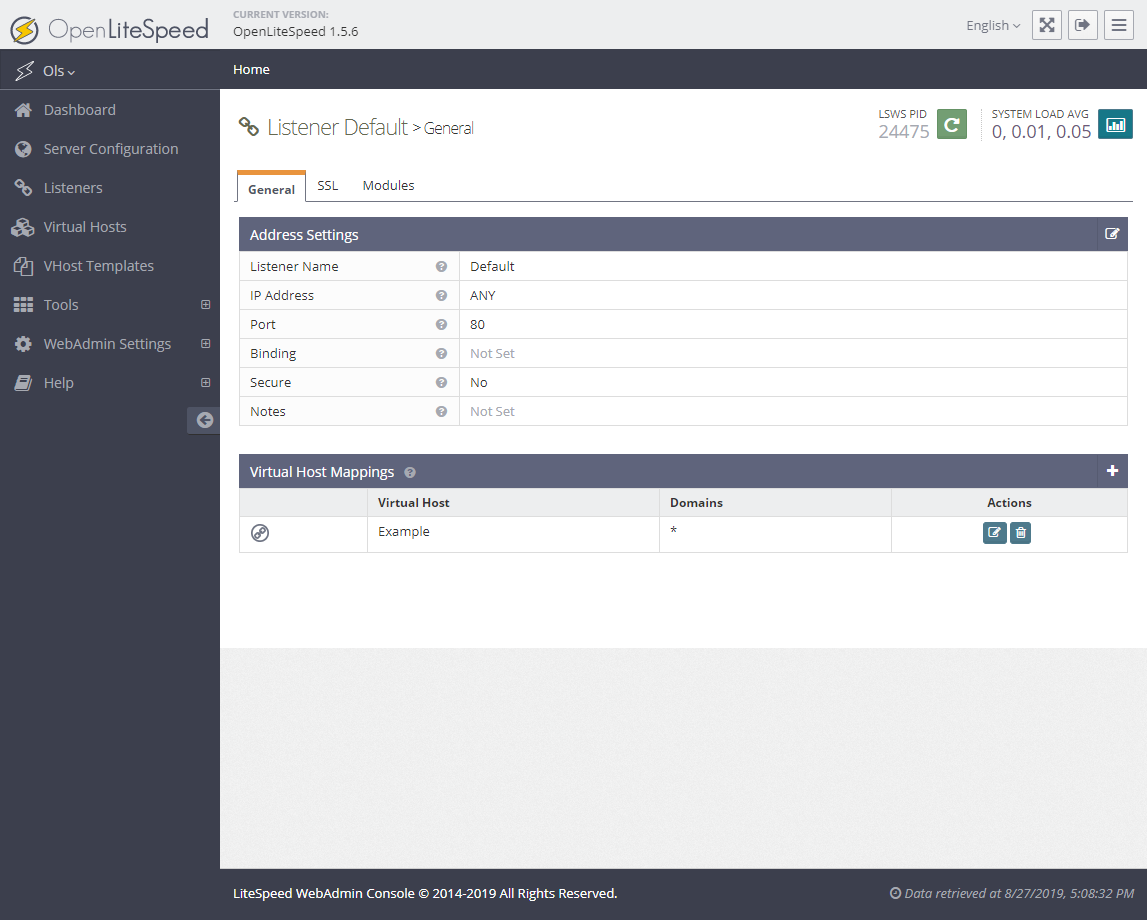Click the Server Configuration globe icon
This screenshot has width=1147, height=920.
coord(23,149)
